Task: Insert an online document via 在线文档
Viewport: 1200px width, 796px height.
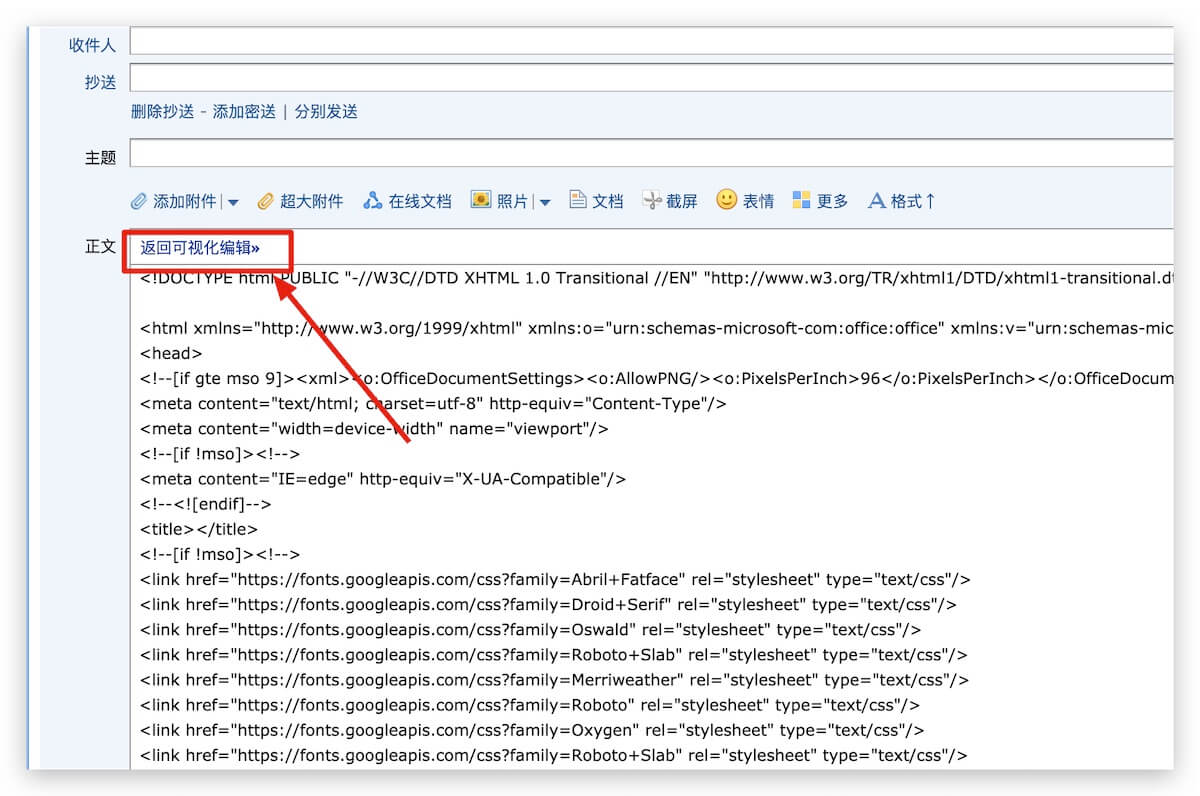Action: [x=408, y=201]
